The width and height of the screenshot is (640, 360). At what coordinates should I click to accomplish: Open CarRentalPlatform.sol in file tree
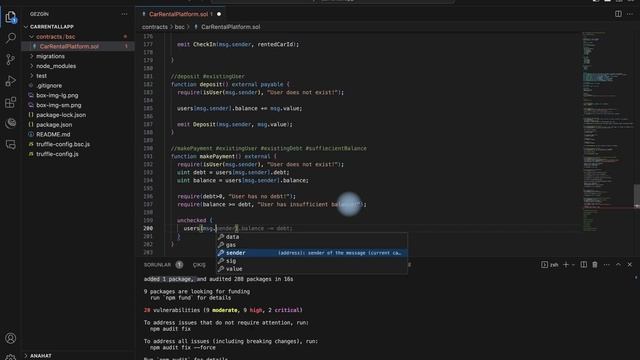(69, 46)
